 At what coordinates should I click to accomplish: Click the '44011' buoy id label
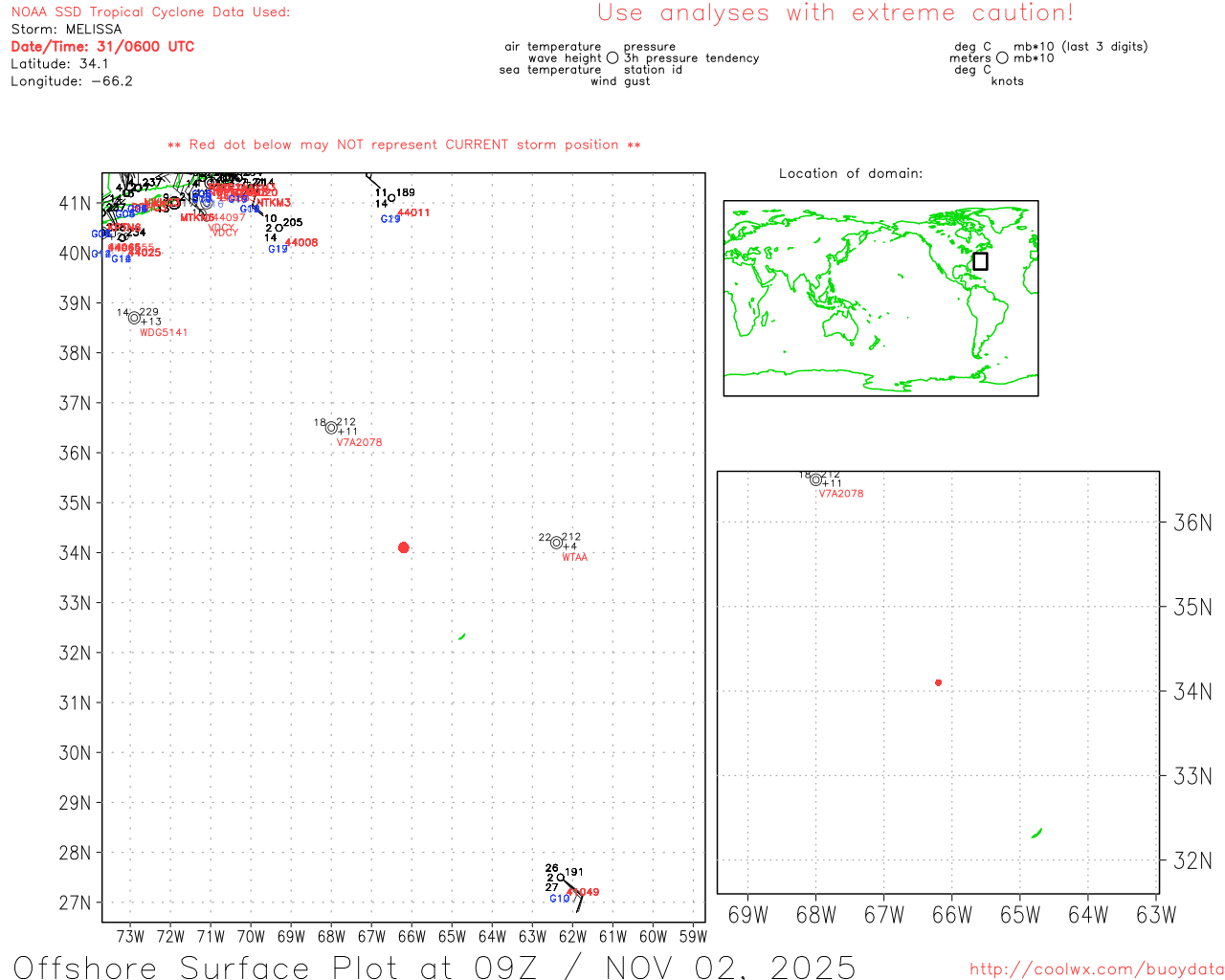[413, 212]
